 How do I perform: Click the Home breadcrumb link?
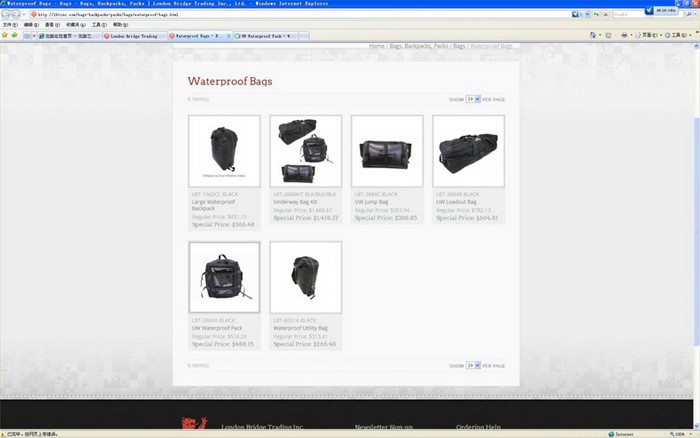coord(376,46)
